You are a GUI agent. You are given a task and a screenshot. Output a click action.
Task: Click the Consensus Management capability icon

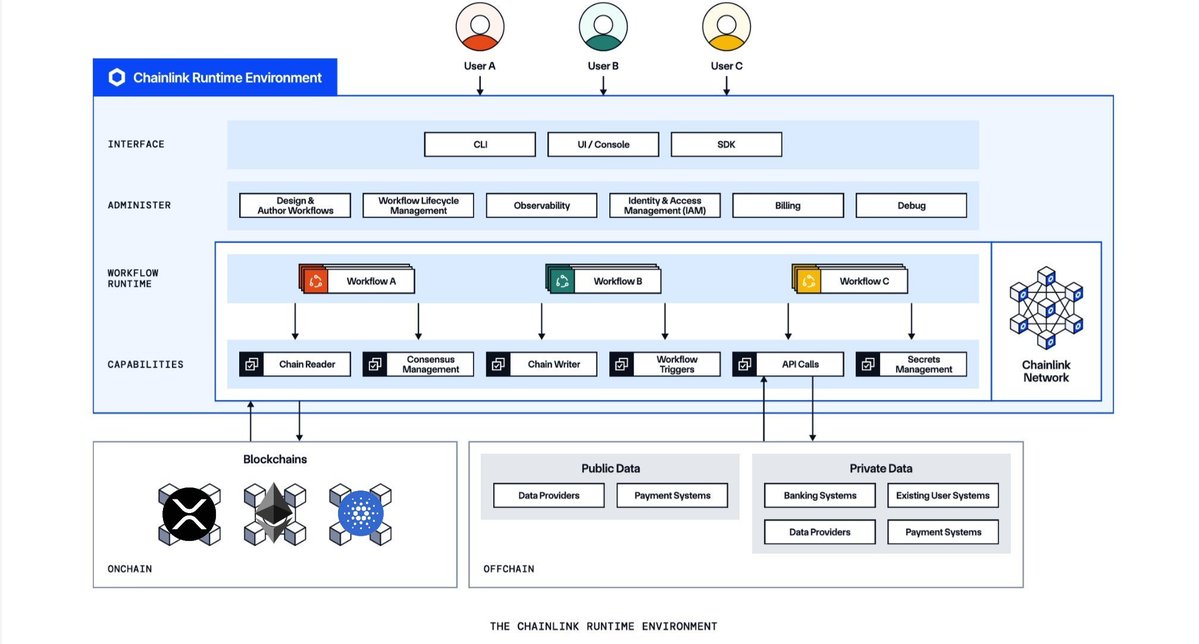375,364
